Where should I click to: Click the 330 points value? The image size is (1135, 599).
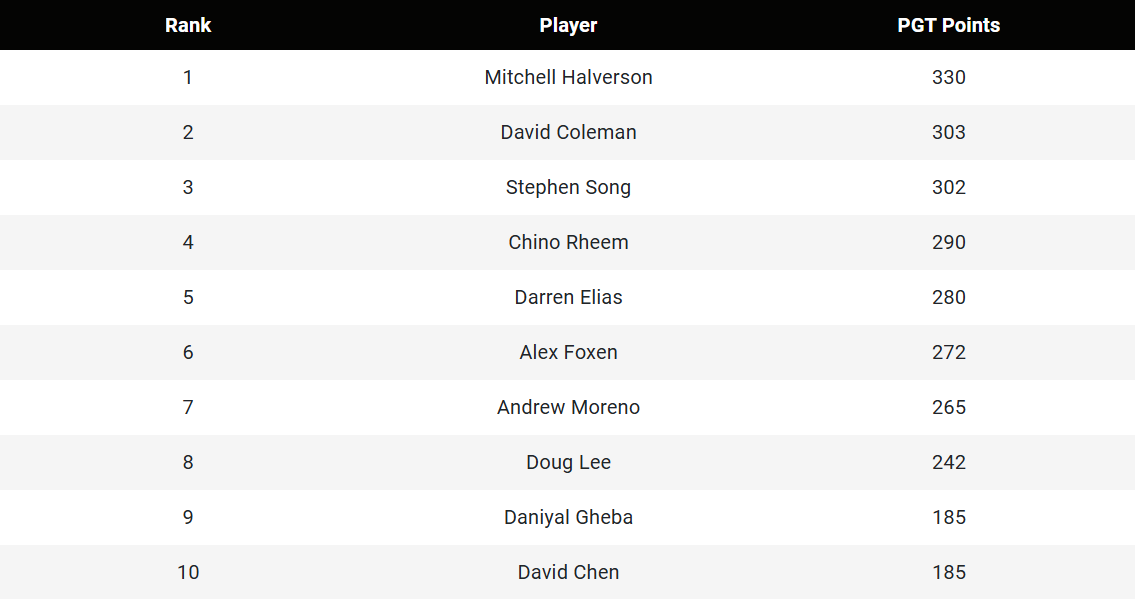tap(948, 77)
